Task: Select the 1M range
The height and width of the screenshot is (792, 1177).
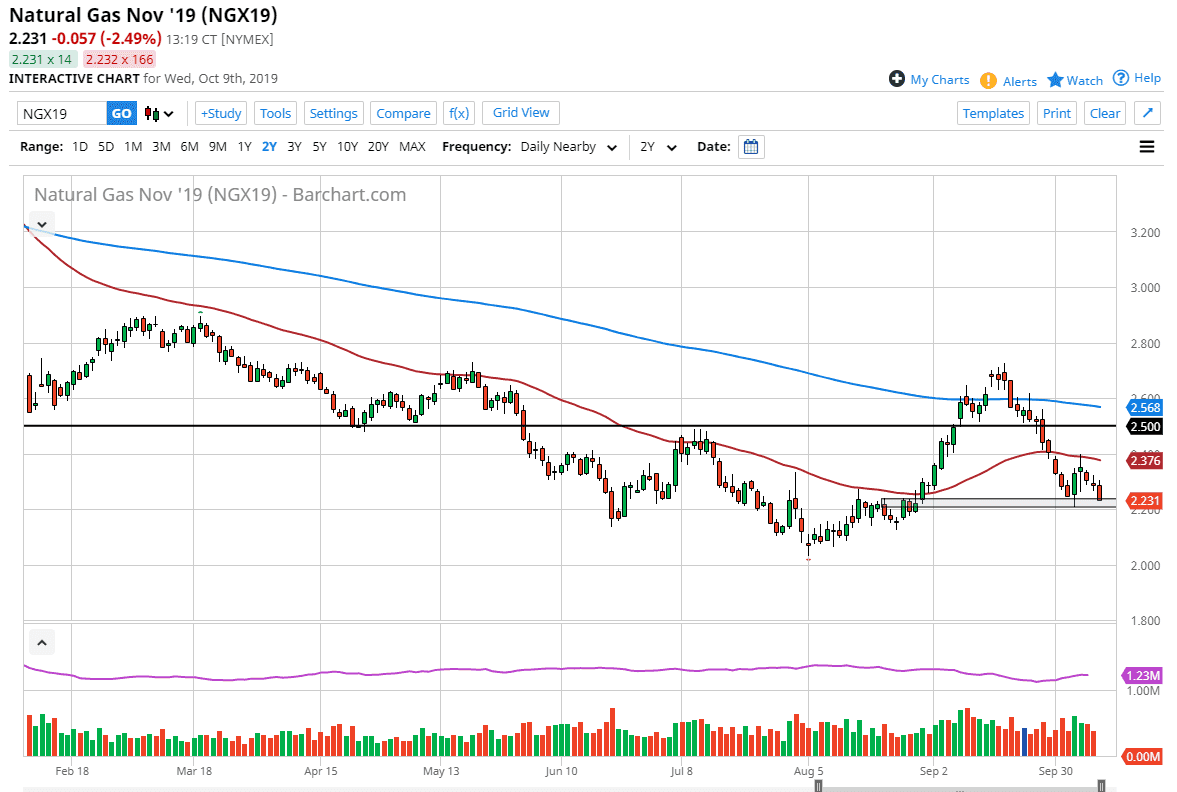Action: pos(133,146)
